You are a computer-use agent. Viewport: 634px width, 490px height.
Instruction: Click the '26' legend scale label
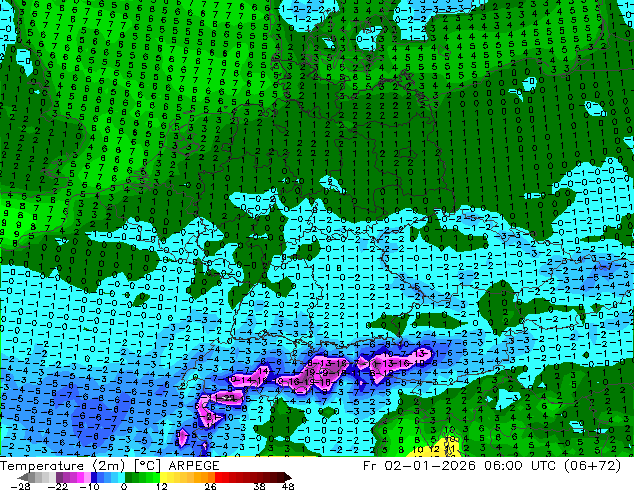tap(210, 486)
